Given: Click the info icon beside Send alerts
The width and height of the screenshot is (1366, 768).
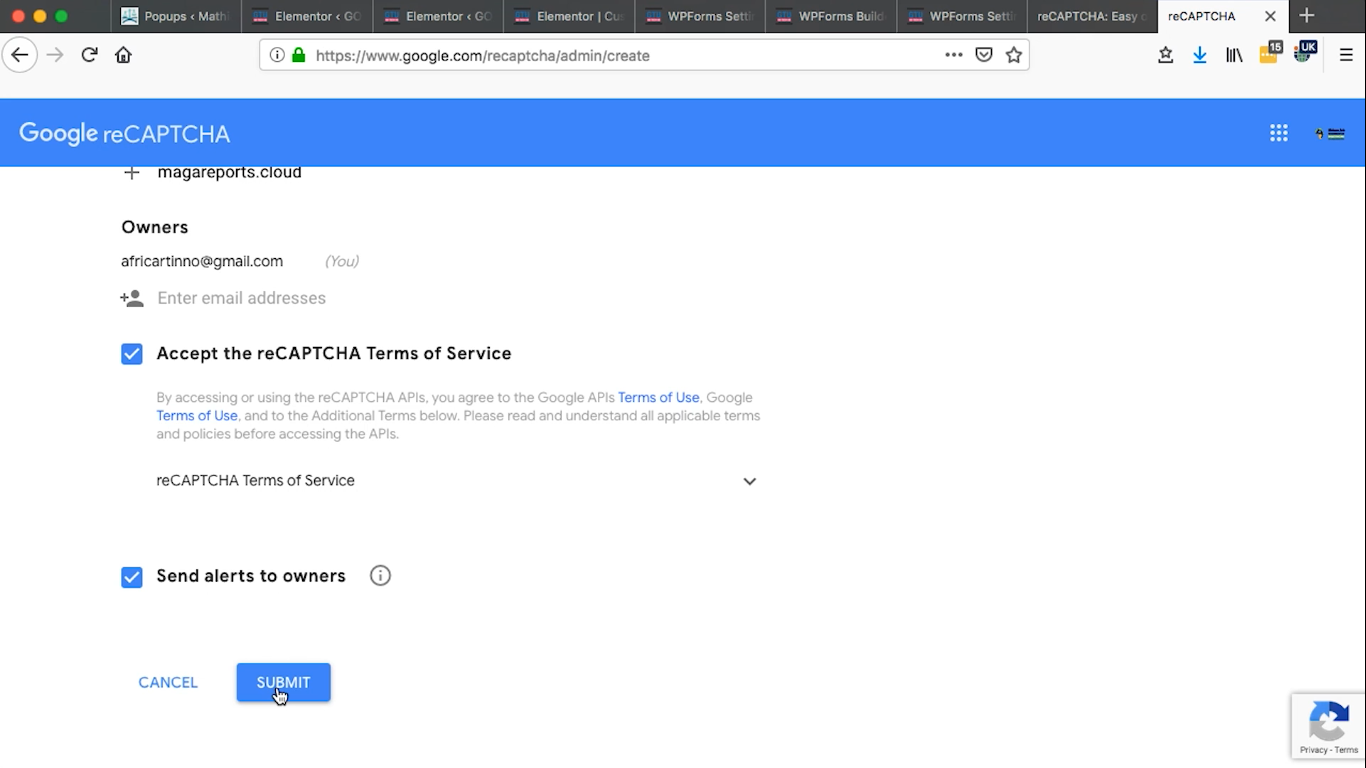Looking at the screenshot, I should [x=380, y=575].
